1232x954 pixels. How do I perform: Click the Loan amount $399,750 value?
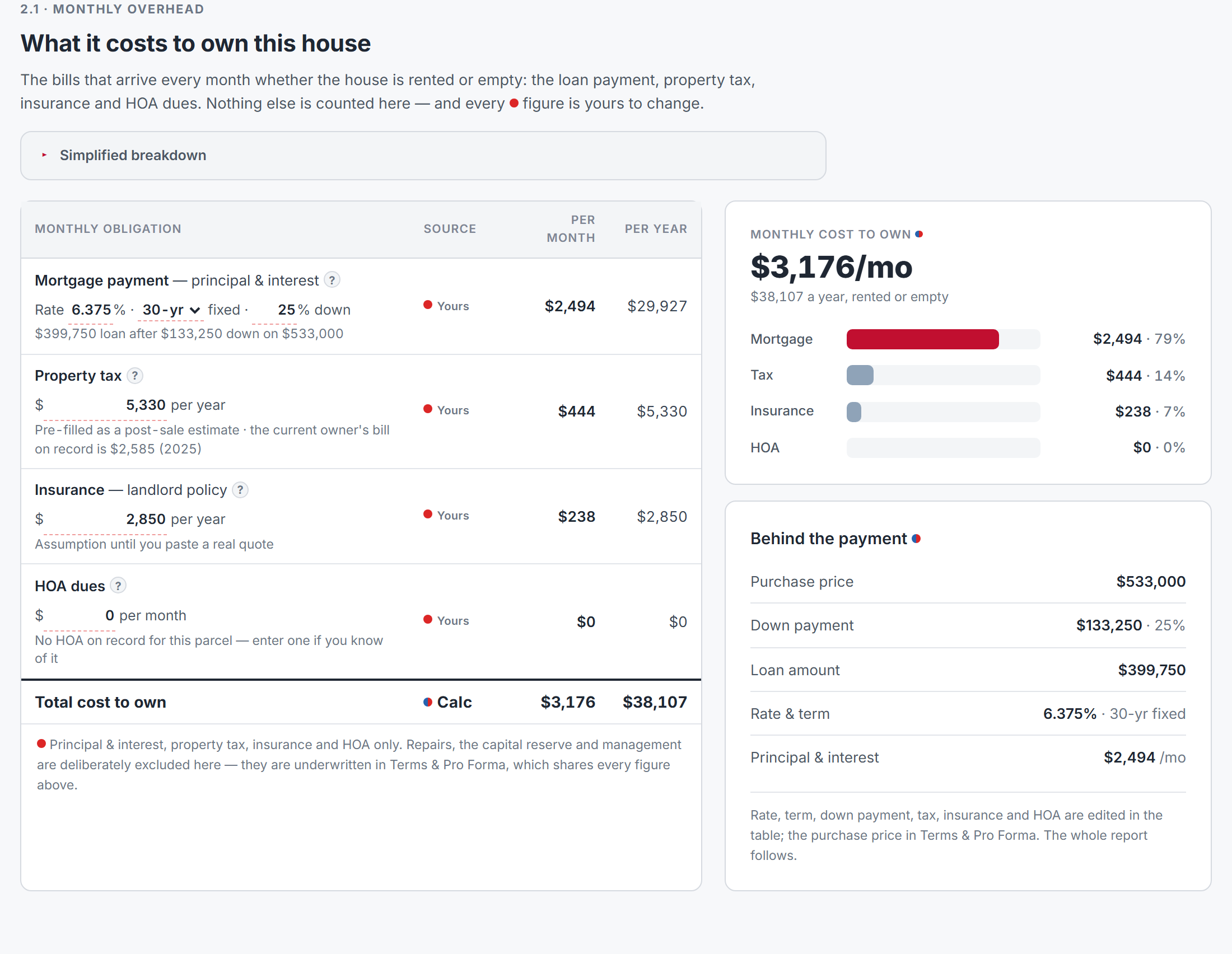tap(1152, 670)
